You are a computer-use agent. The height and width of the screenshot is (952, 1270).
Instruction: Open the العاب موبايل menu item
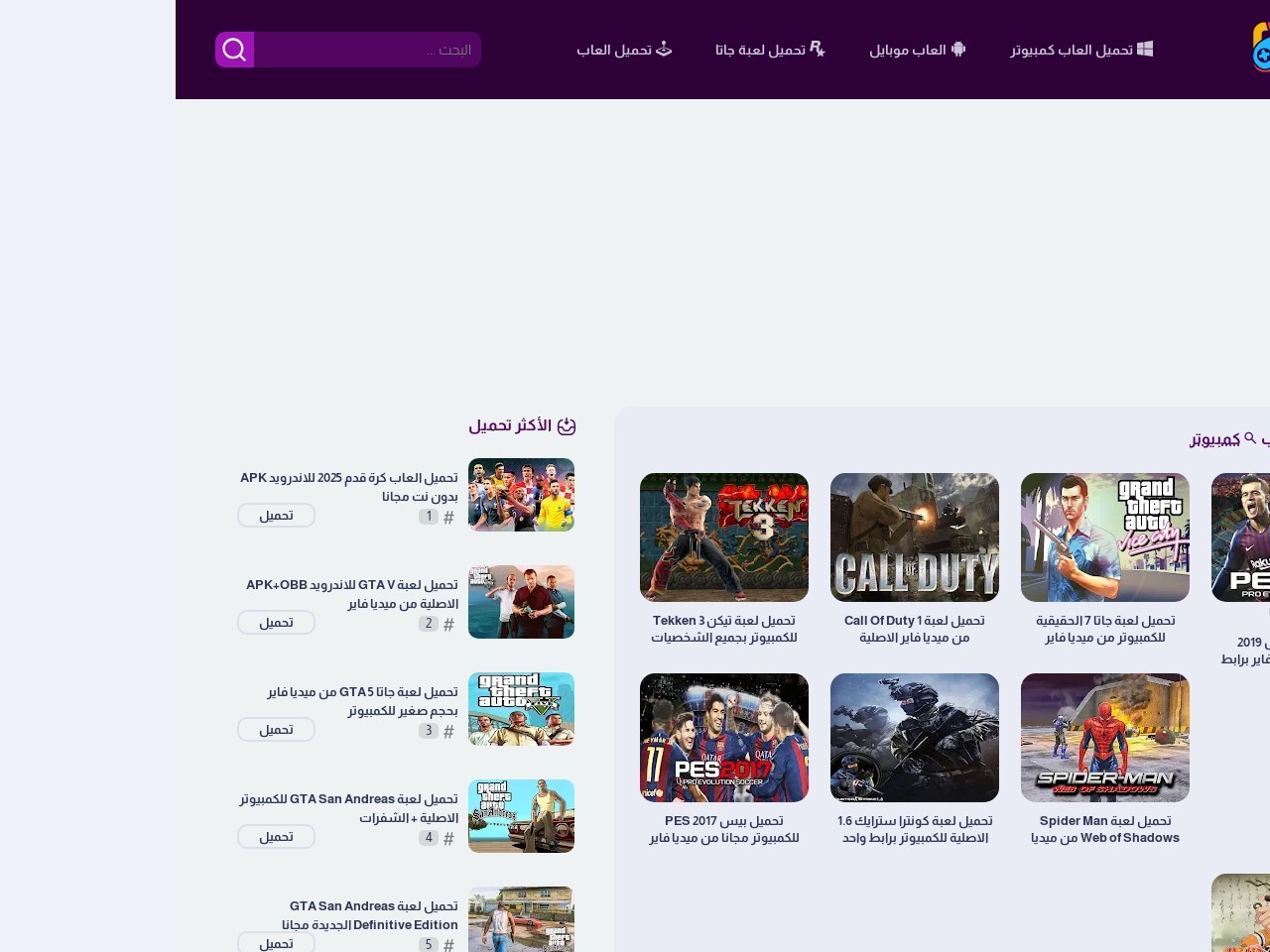pos(908,50)
